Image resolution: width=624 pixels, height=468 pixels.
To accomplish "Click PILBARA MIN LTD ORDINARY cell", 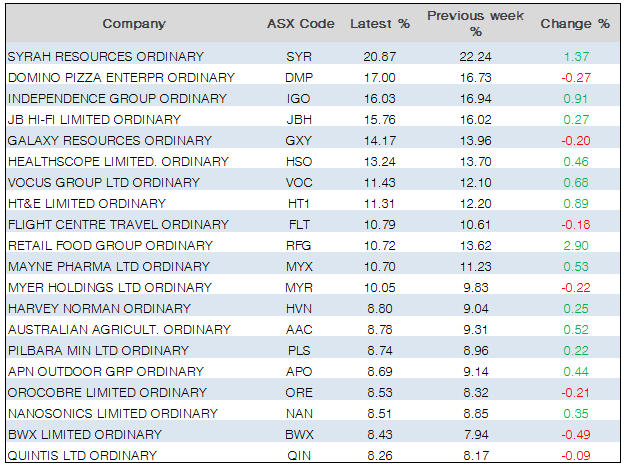I will (98, 350).
